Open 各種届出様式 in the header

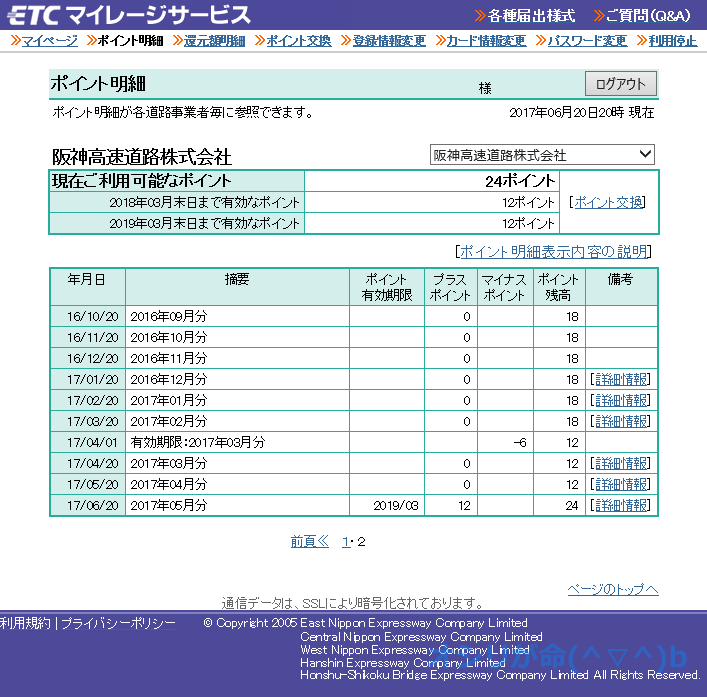point(531,16)
